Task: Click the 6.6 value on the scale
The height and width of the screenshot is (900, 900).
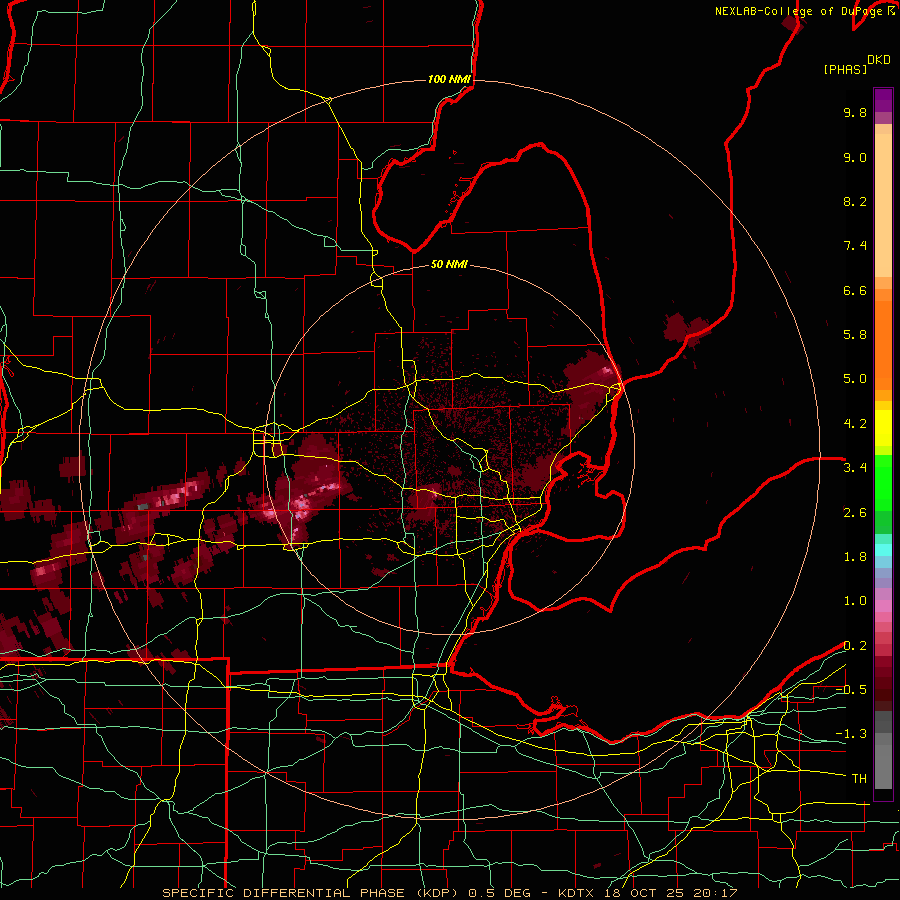Action: pyautogui.click(x=855, y=290)
